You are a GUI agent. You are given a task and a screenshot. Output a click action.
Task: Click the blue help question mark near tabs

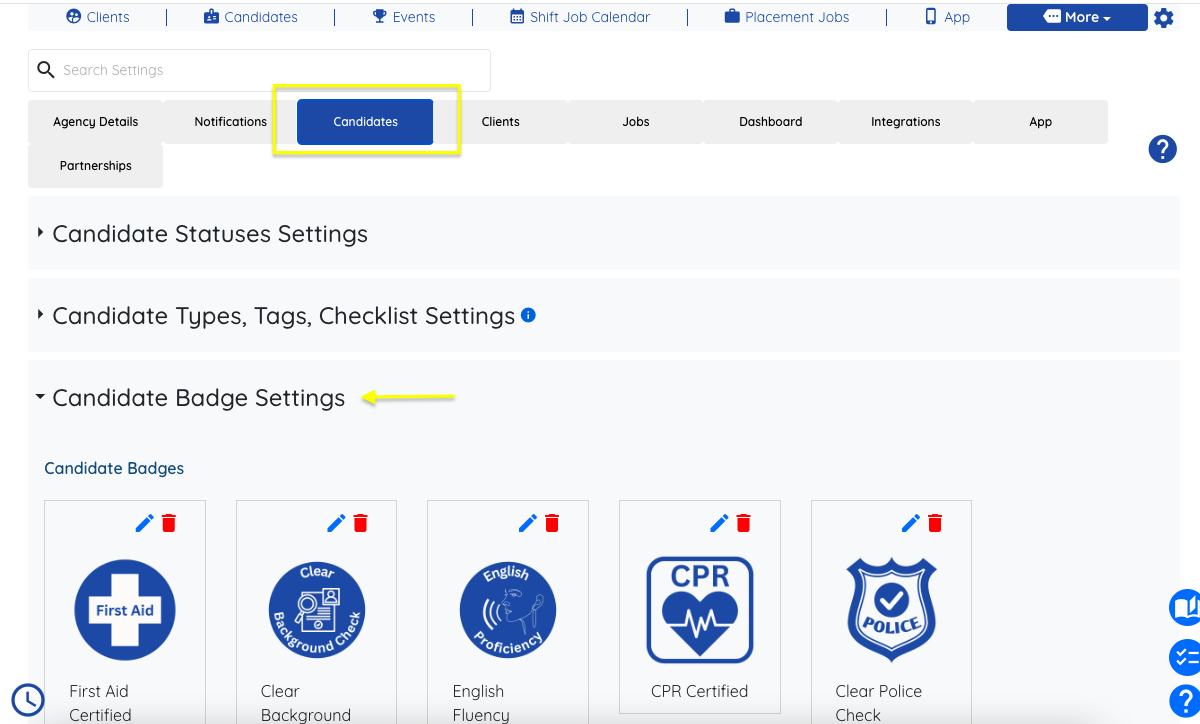pyautogui.click(x=1162, y=149)
